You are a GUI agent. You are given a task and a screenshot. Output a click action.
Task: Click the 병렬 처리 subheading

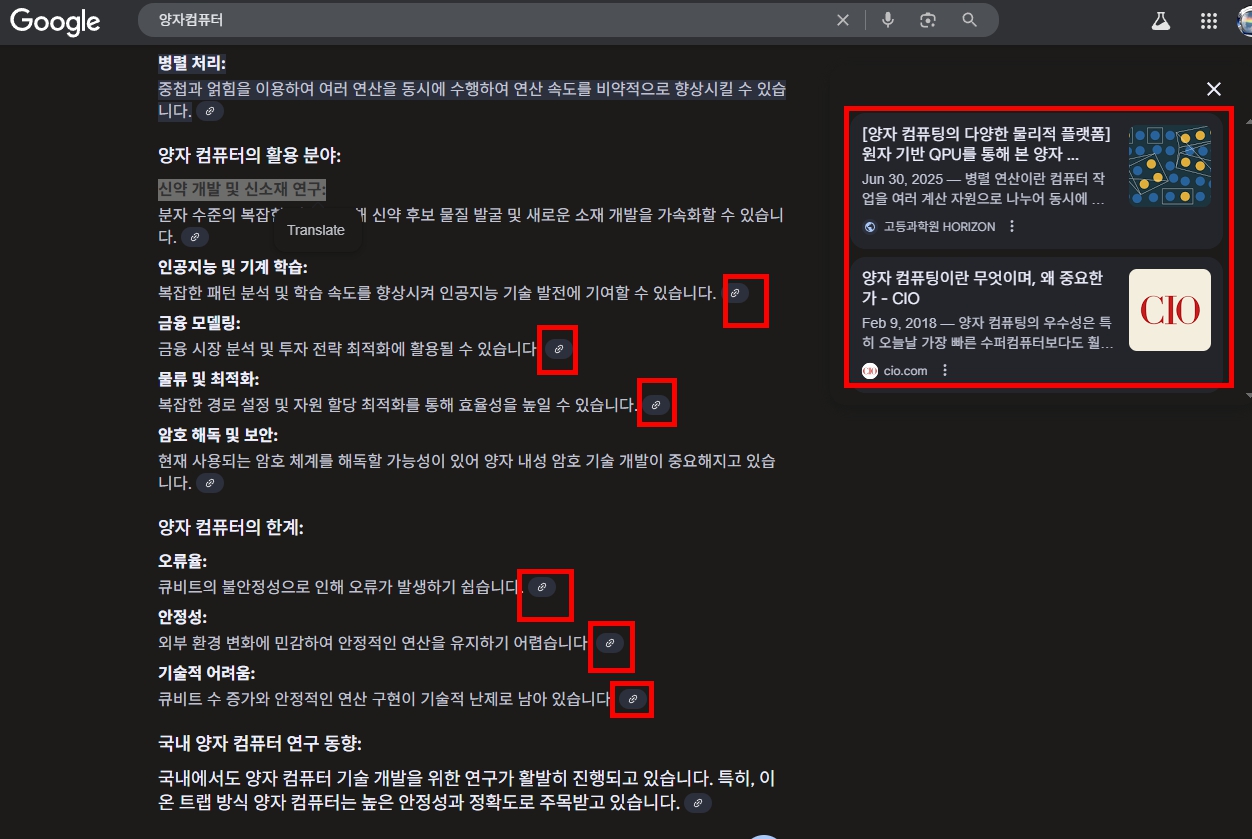click(191, 63)
